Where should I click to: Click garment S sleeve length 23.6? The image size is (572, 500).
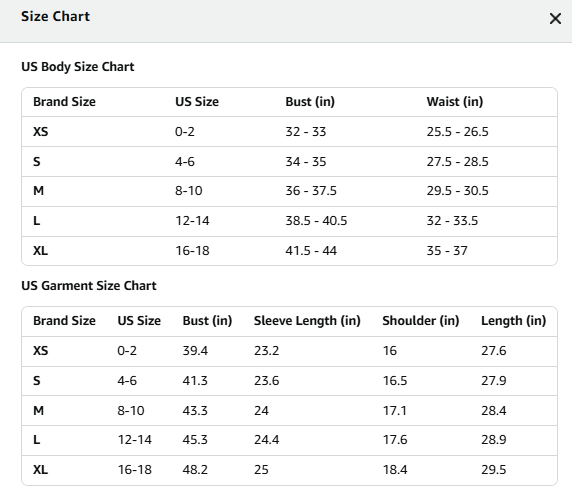point(266,380)
